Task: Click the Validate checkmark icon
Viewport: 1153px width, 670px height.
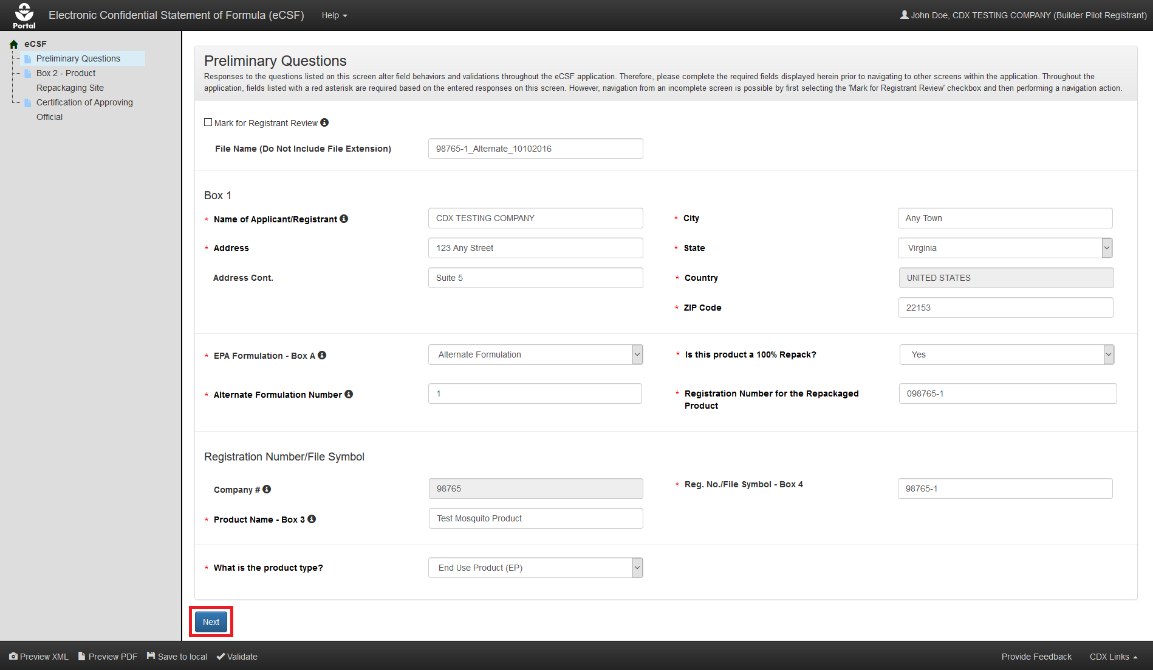Action: tap(221, 657)
